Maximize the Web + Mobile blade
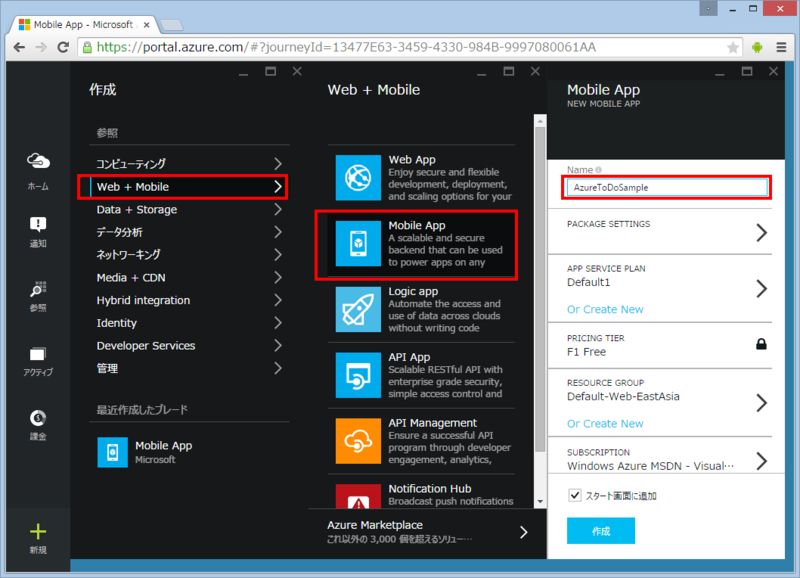This screenshot has width=800, height=578. [509, 71]
